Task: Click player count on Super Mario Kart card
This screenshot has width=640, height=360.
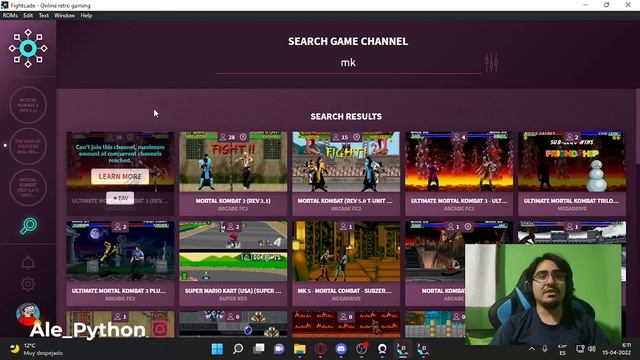Action: point(233,227)
